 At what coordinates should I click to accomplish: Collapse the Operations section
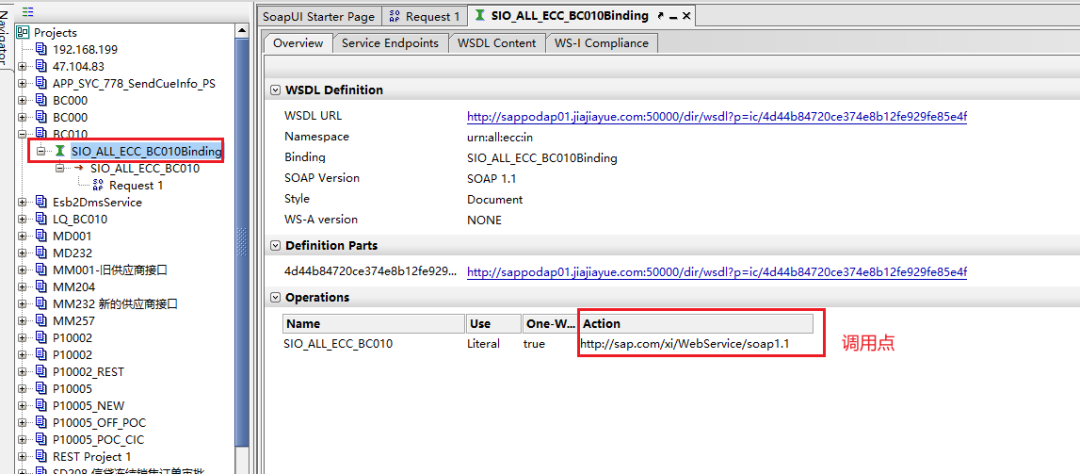click(x=276, y=298)
